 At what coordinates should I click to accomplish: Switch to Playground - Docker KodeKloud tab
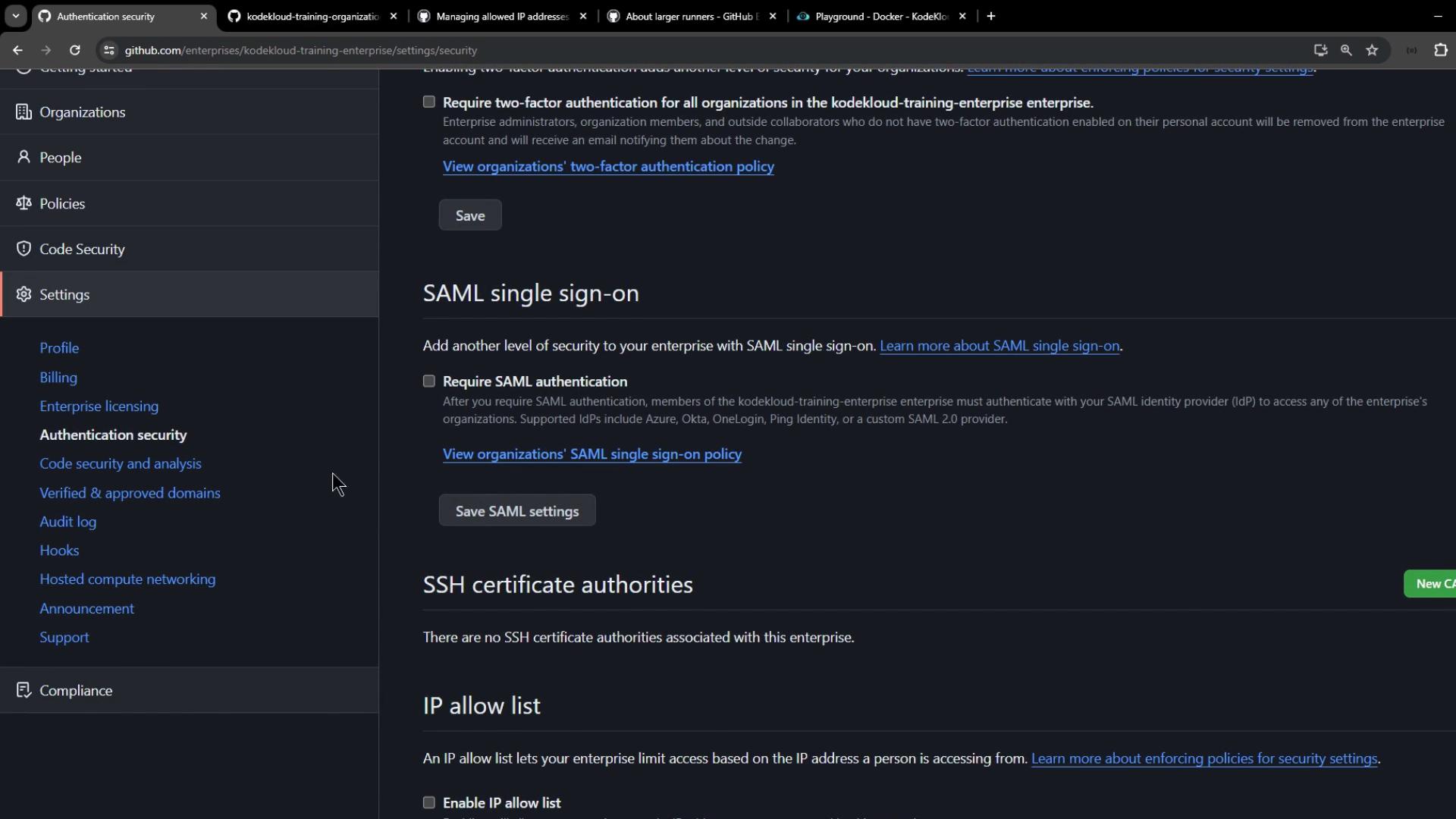point(880,16)
